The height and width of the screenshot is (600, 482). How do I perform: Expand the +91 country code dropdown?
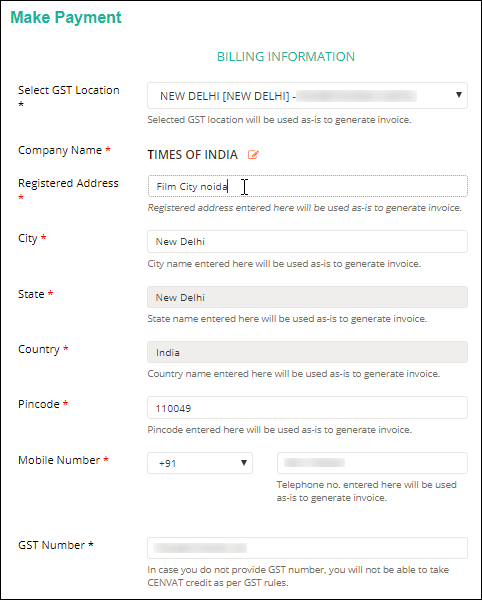tap(200, 463)
